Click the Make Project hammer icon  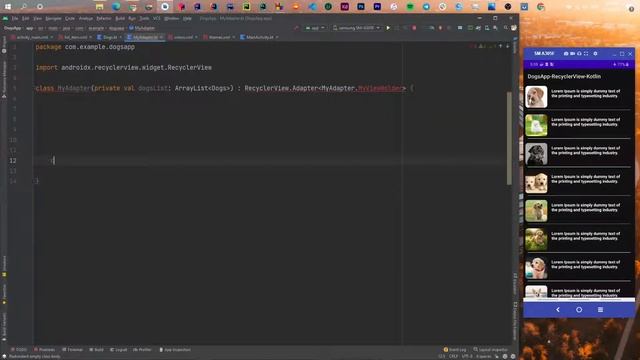coord(296,28)
